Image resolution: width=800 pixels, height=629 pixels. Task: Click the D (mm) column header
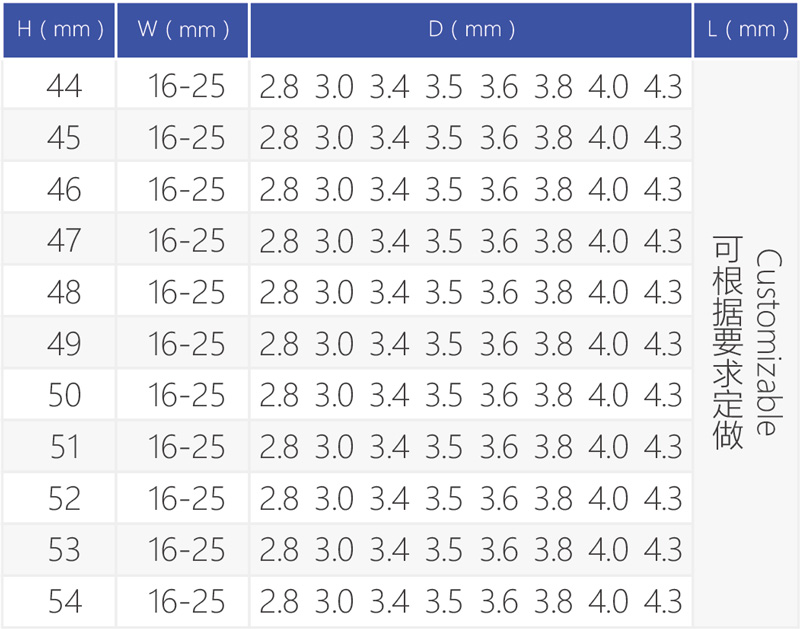pyautogui.click(x=471, y=29)
